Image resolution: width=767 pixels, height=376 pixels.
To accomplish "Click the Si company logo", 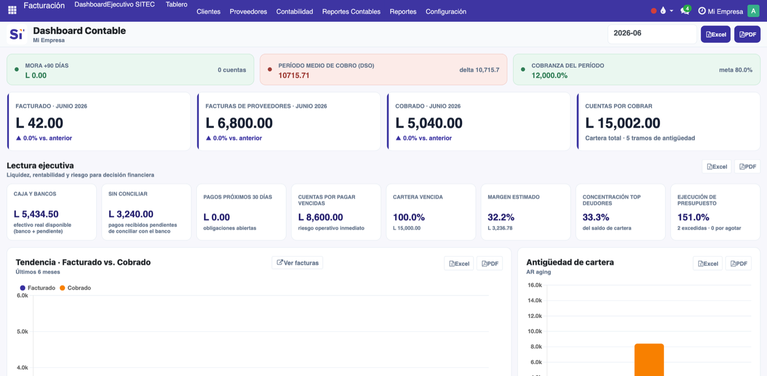I will click(x=17, y=34).
